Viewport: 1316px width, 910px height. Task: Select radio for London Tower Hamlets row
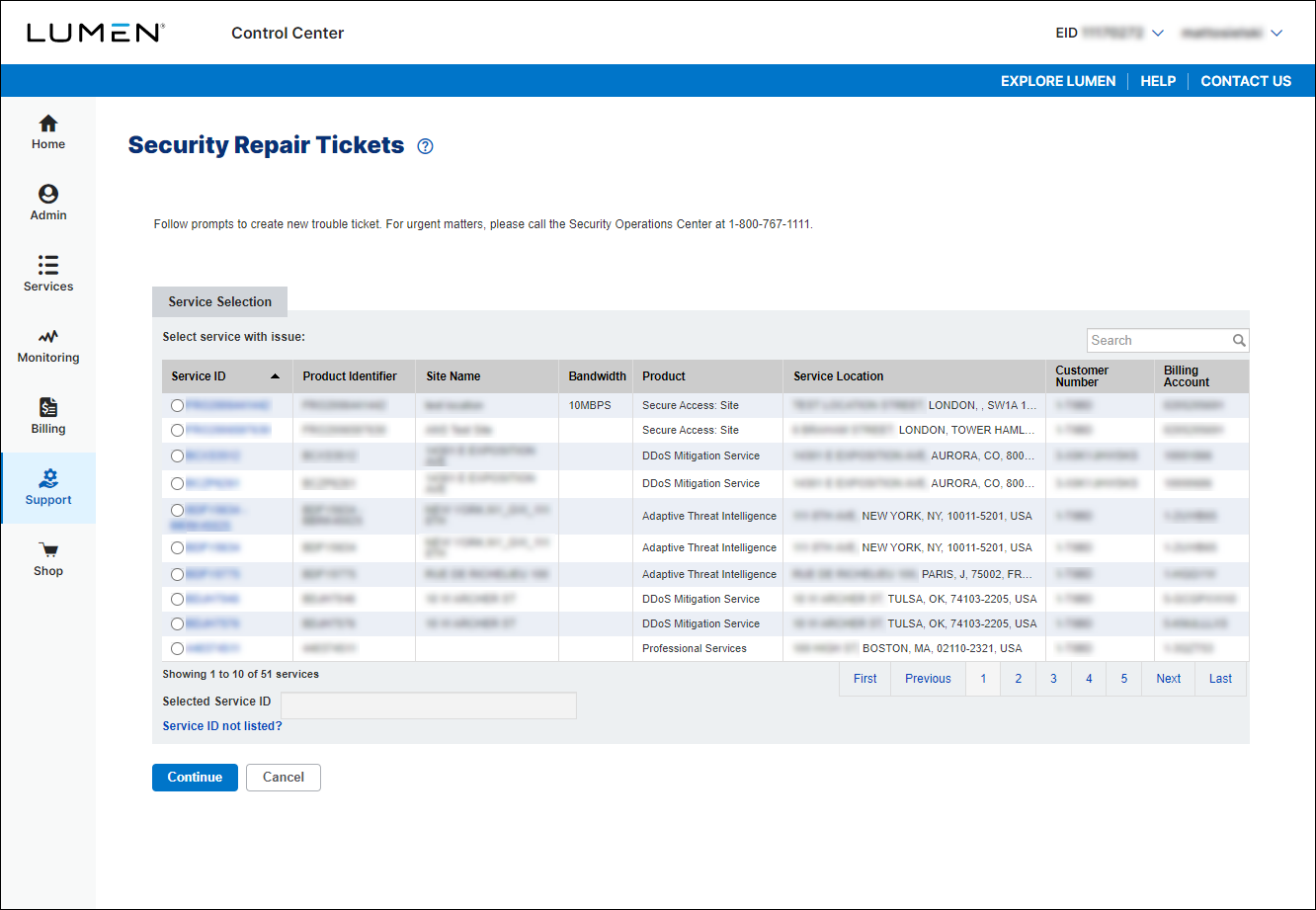pos(177,430)
